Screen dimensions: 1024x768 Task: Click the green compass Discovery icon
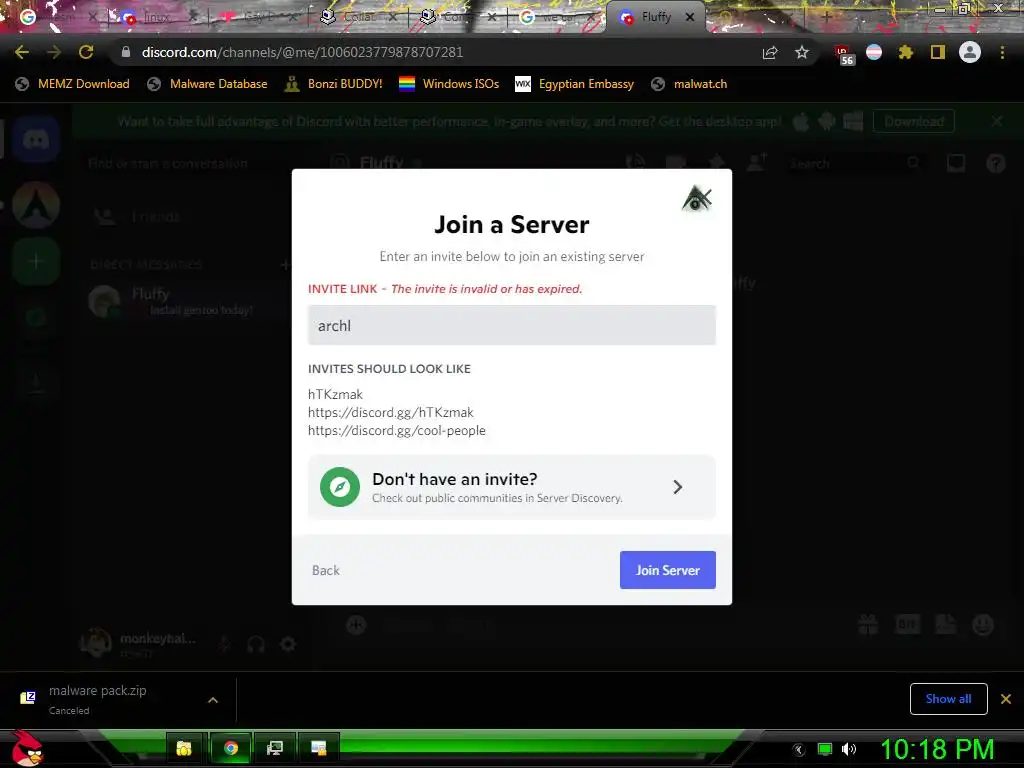tap(340, 487)
